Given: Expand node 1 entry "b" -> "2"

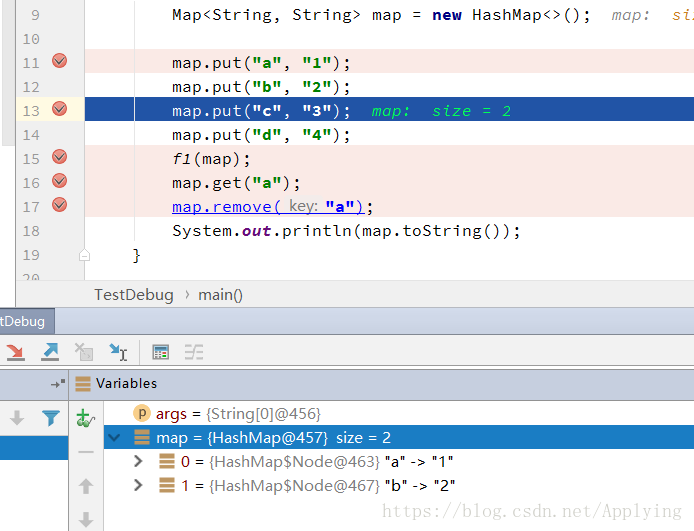Looking at the screenshot, I should [x=138, y=485].
